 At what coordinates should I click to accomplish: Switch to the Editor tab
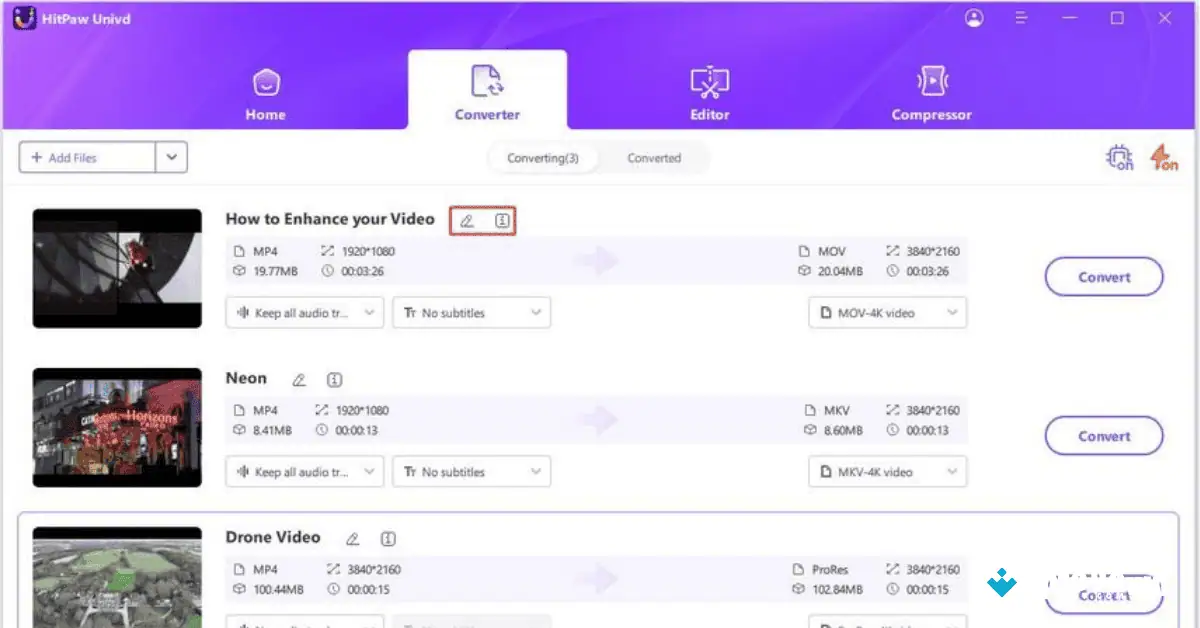pos(709,90)
